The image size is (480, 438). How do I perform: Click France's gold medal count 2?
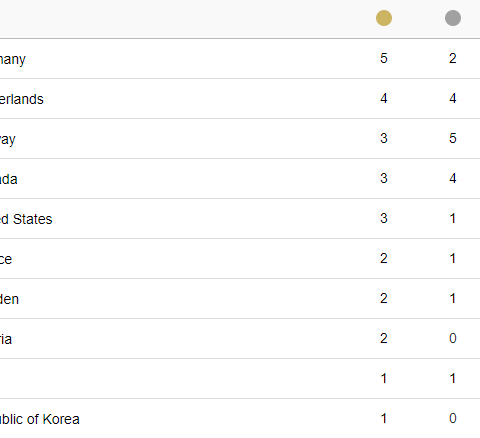tap(384, 258)
